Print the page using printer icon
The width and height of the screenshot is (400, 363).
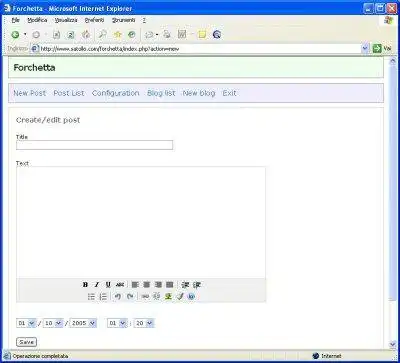click(167, 34)
